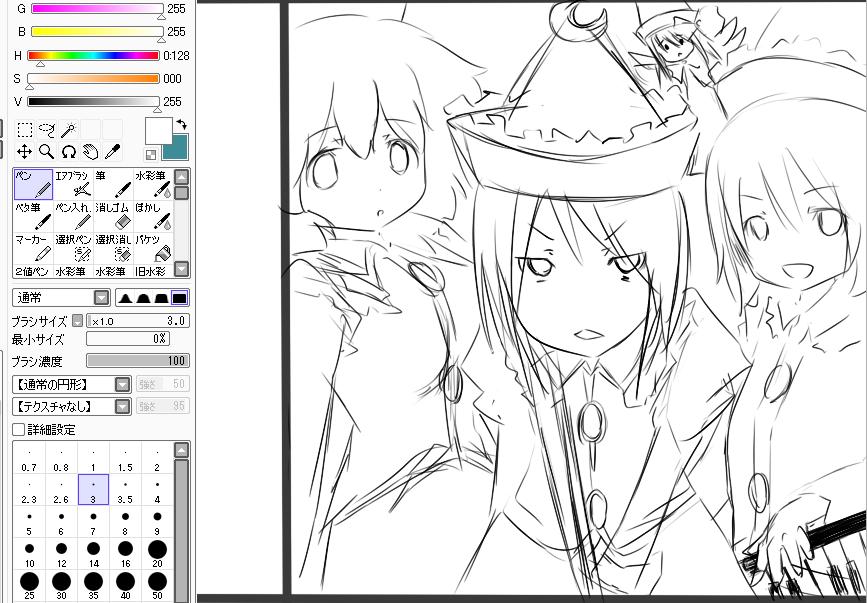Pick brush size preset 9
Viewport: 867px width, 603px height.
(x=158, y=523)
